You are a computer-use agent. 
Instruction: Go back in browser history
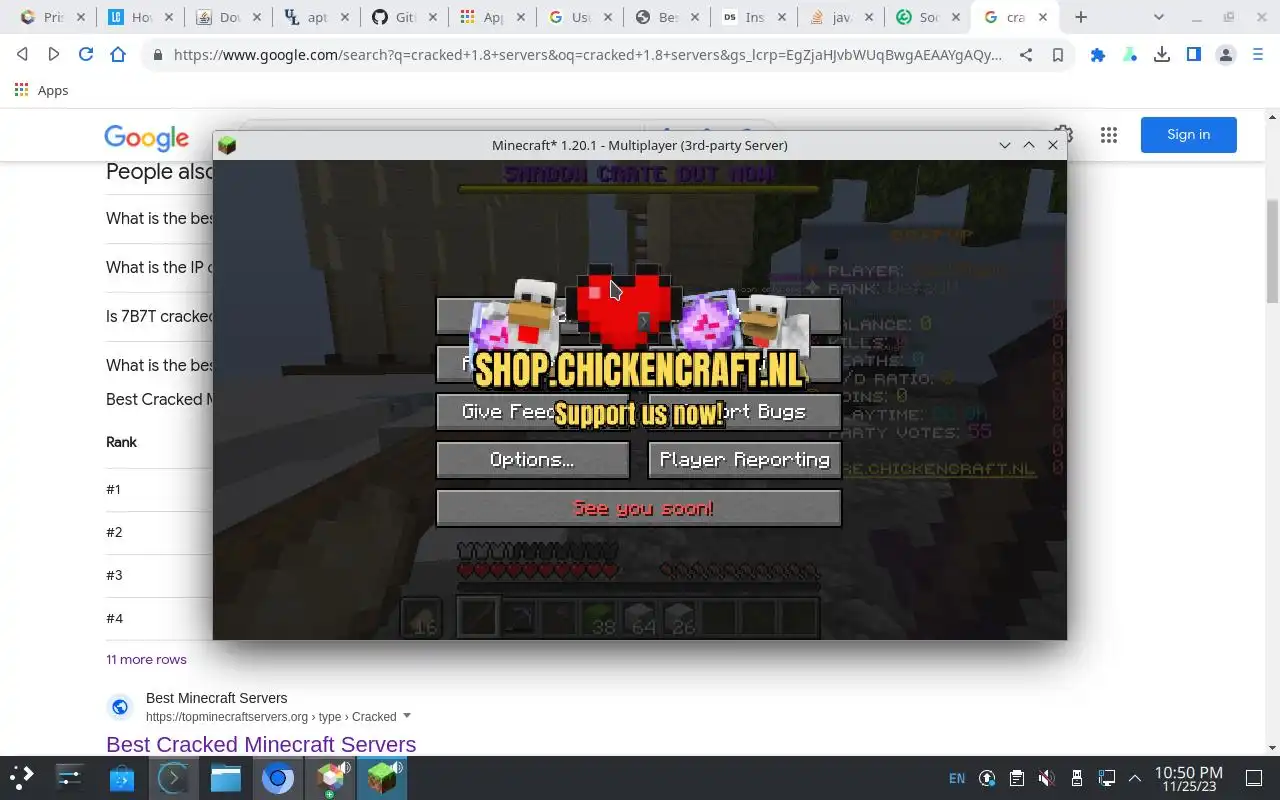(x=22, y=55)
